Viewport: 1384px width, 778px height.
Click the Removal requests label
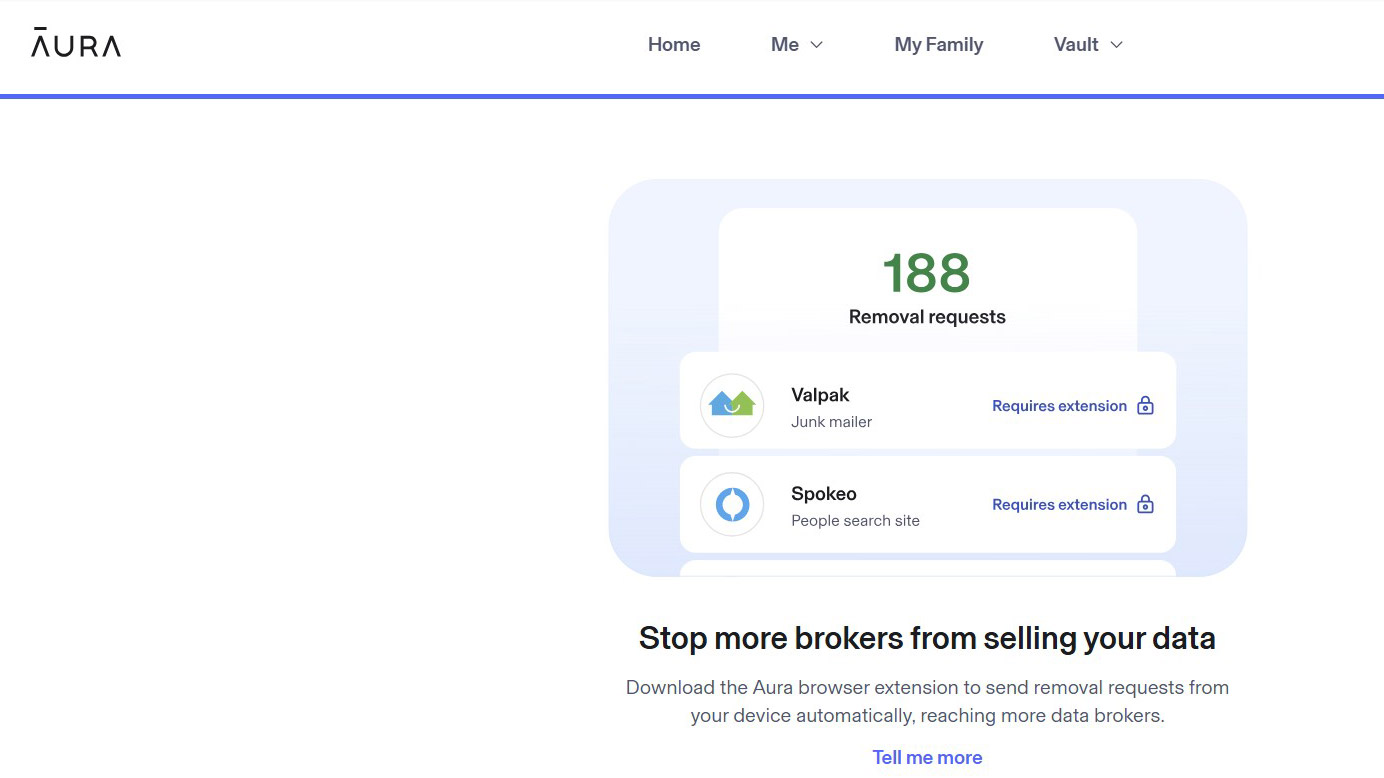[927, 317]
